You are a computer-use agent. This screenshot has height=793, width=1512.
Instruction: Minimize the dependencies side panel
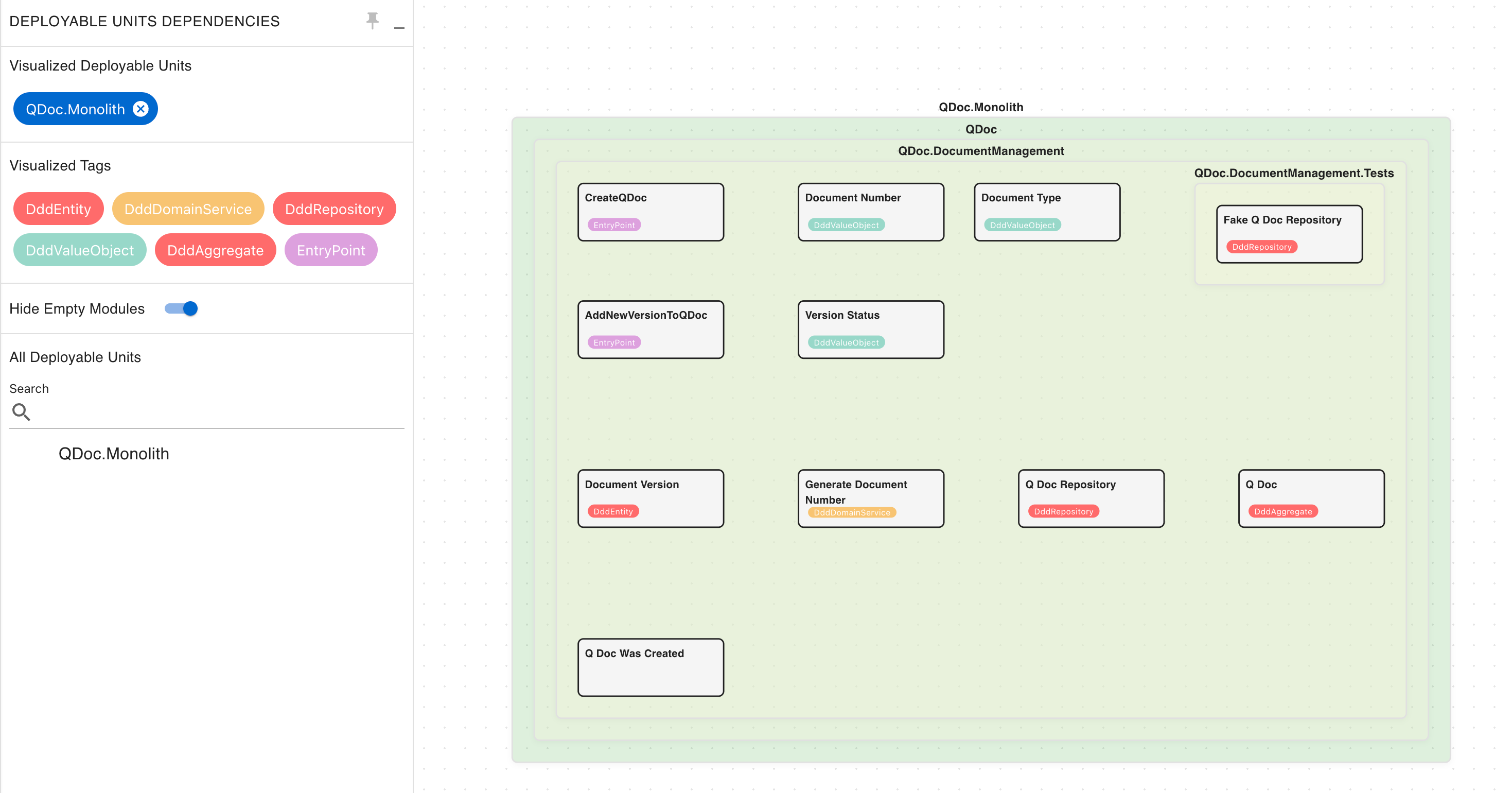[x=399, y=26]
